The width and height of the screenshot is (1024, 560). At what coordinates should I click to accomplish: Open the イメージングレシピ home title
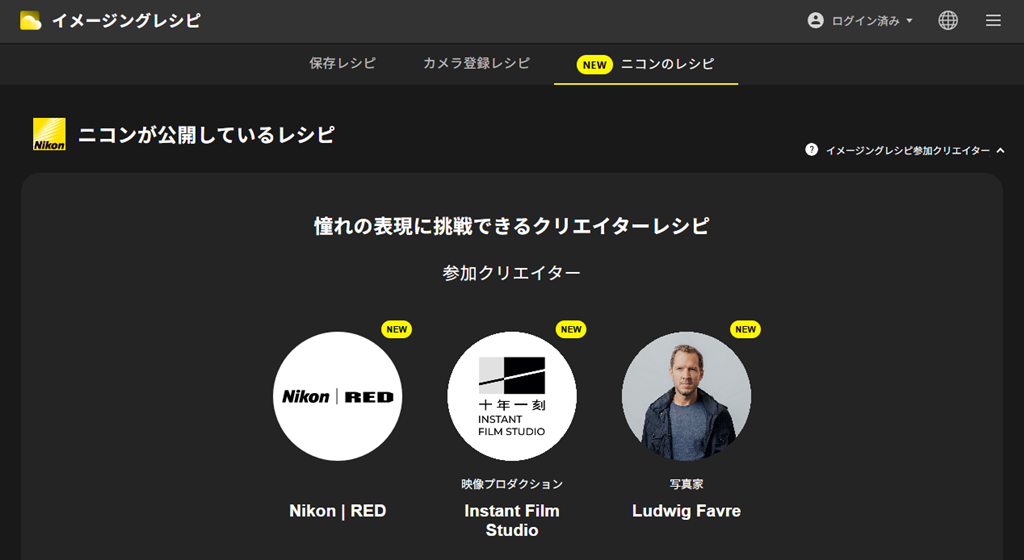[127, 21]
